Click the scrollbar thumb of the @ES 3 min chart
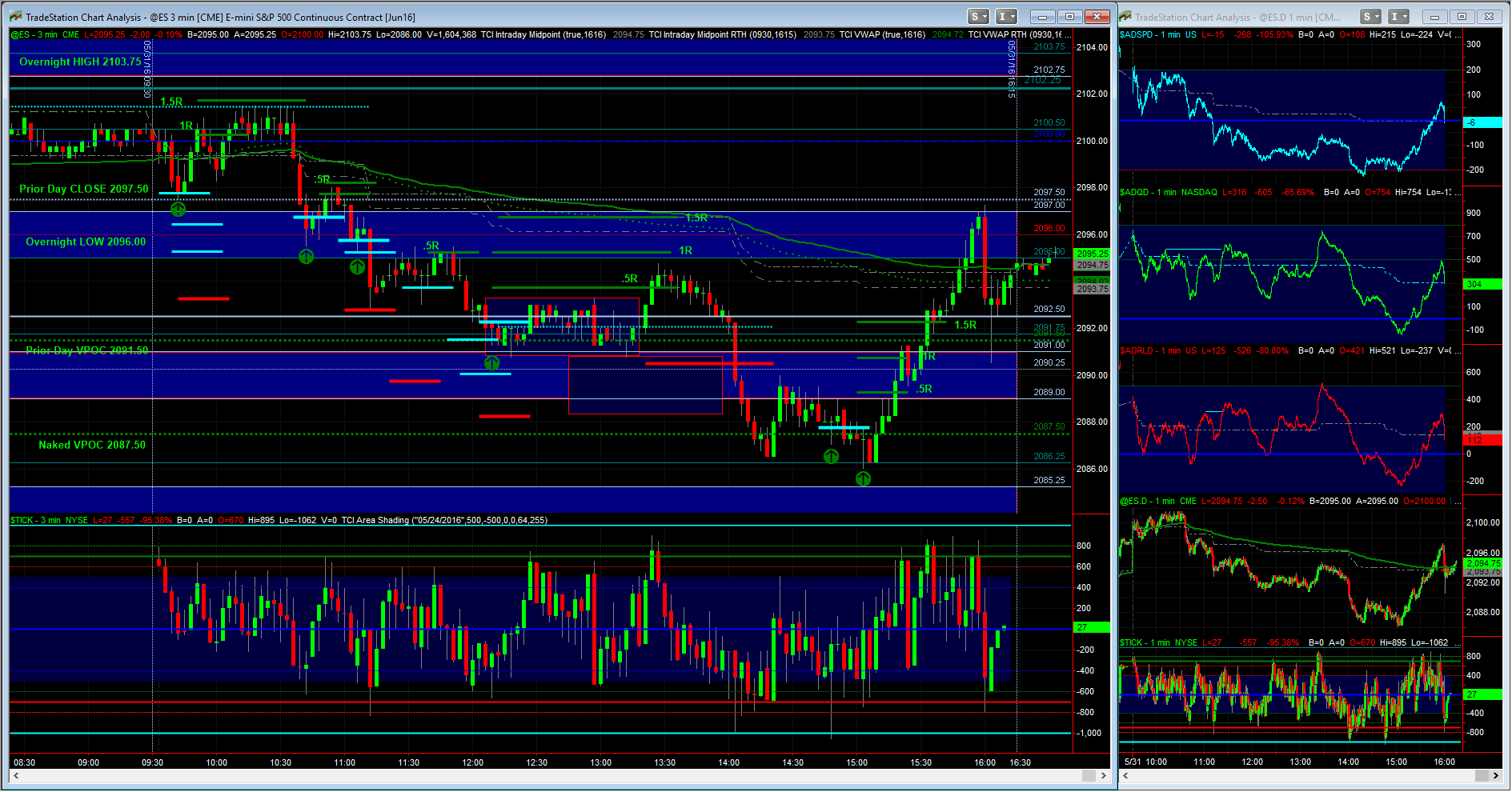The height and width of the screenshot is (792, 1512). tap(1089, 775)
